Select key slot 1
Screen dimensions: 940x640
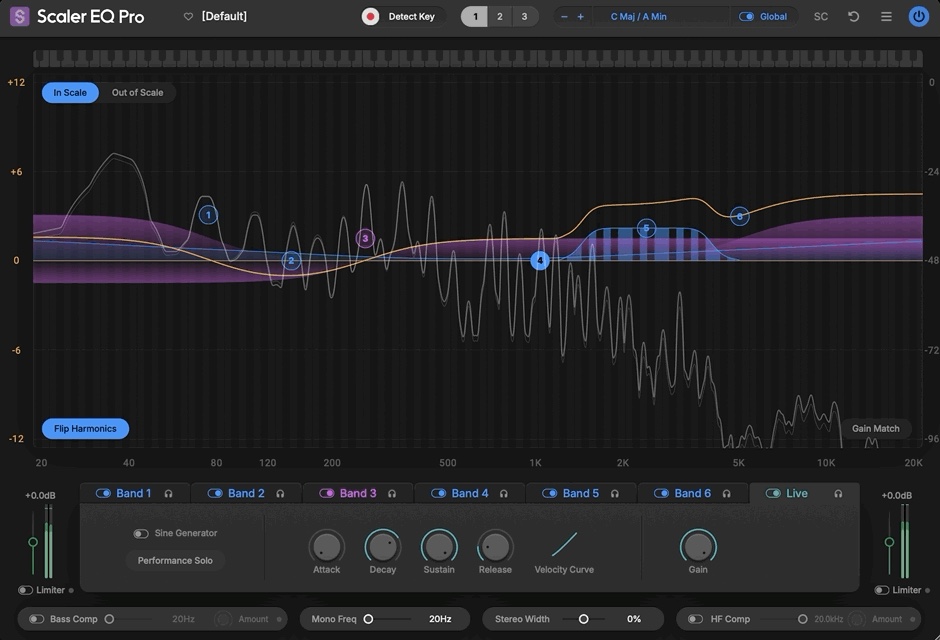474,17
